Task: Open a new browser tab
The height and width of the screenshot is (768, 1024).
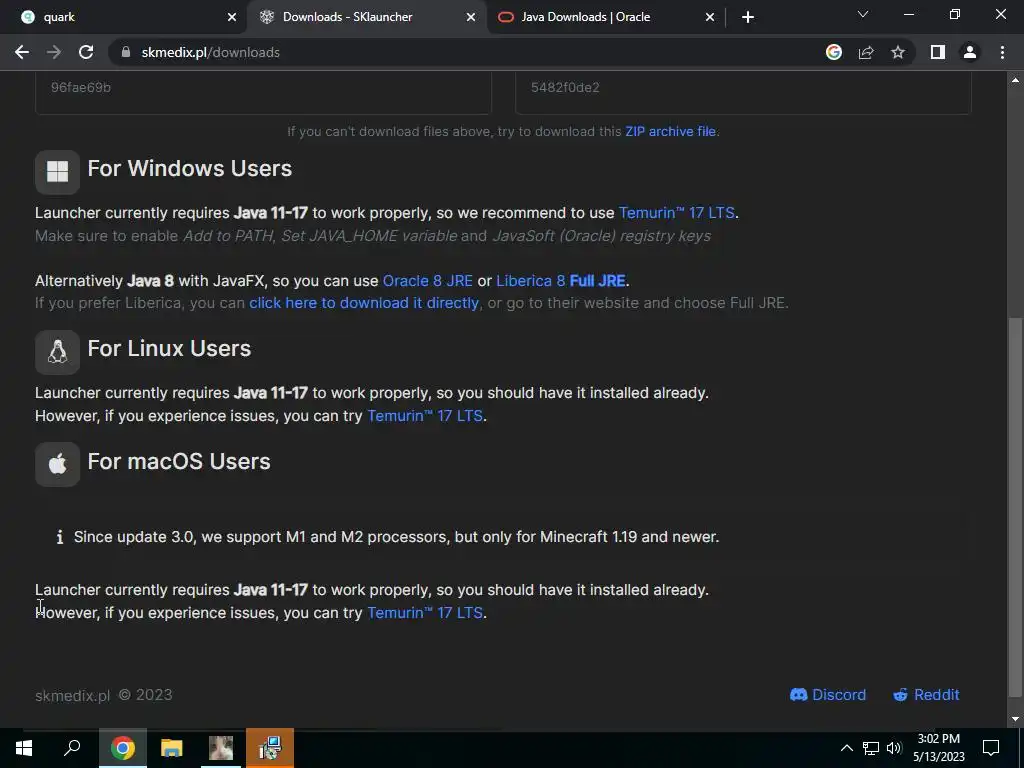Action: 748,17
